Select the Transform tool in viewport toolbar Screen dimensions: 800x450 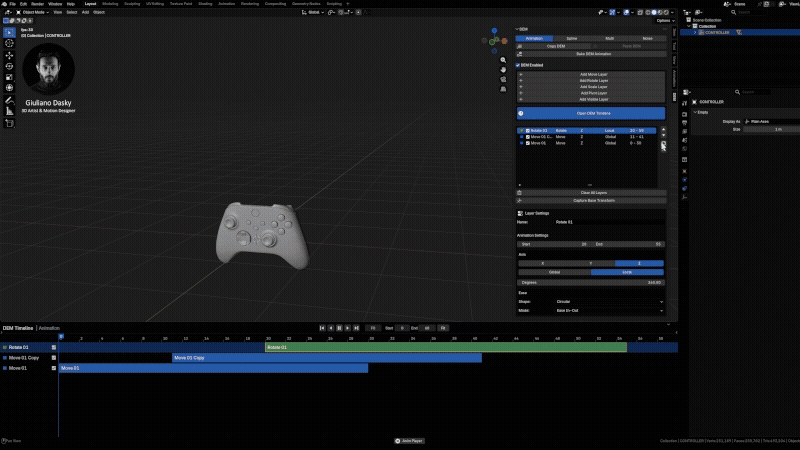[x=9, y=88]
